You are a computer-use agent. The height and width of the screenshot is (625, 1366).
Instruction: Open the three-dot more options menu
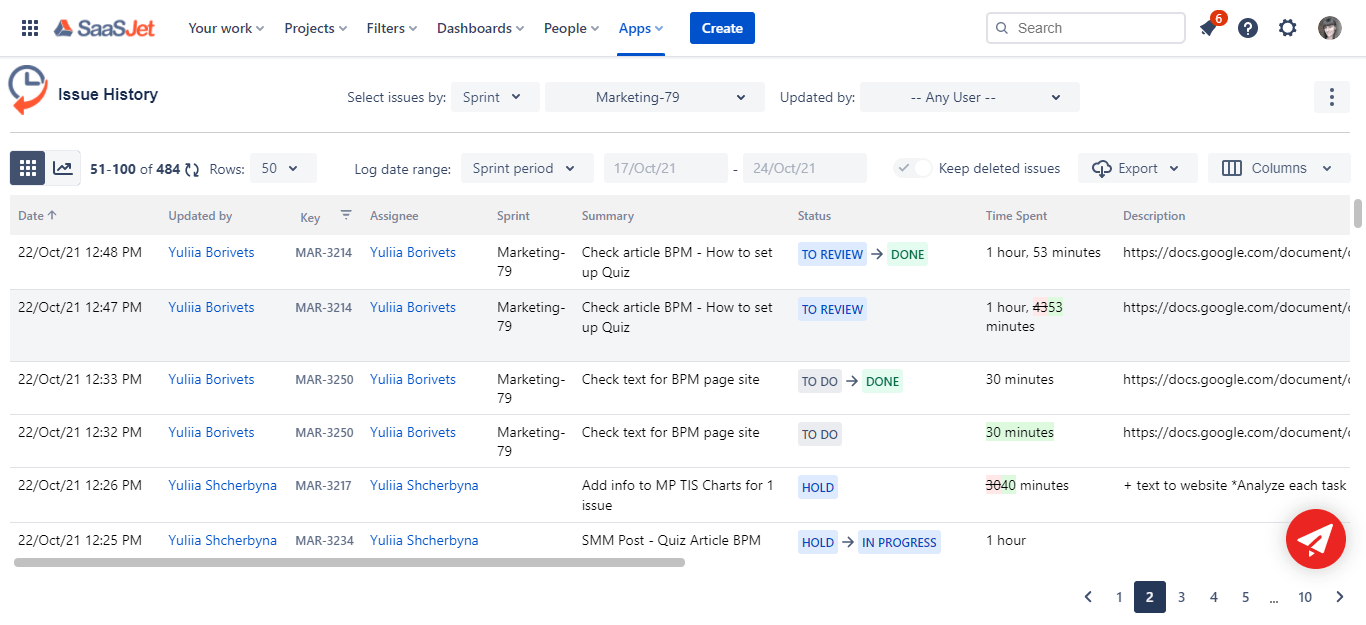[x=1331, y=97]
